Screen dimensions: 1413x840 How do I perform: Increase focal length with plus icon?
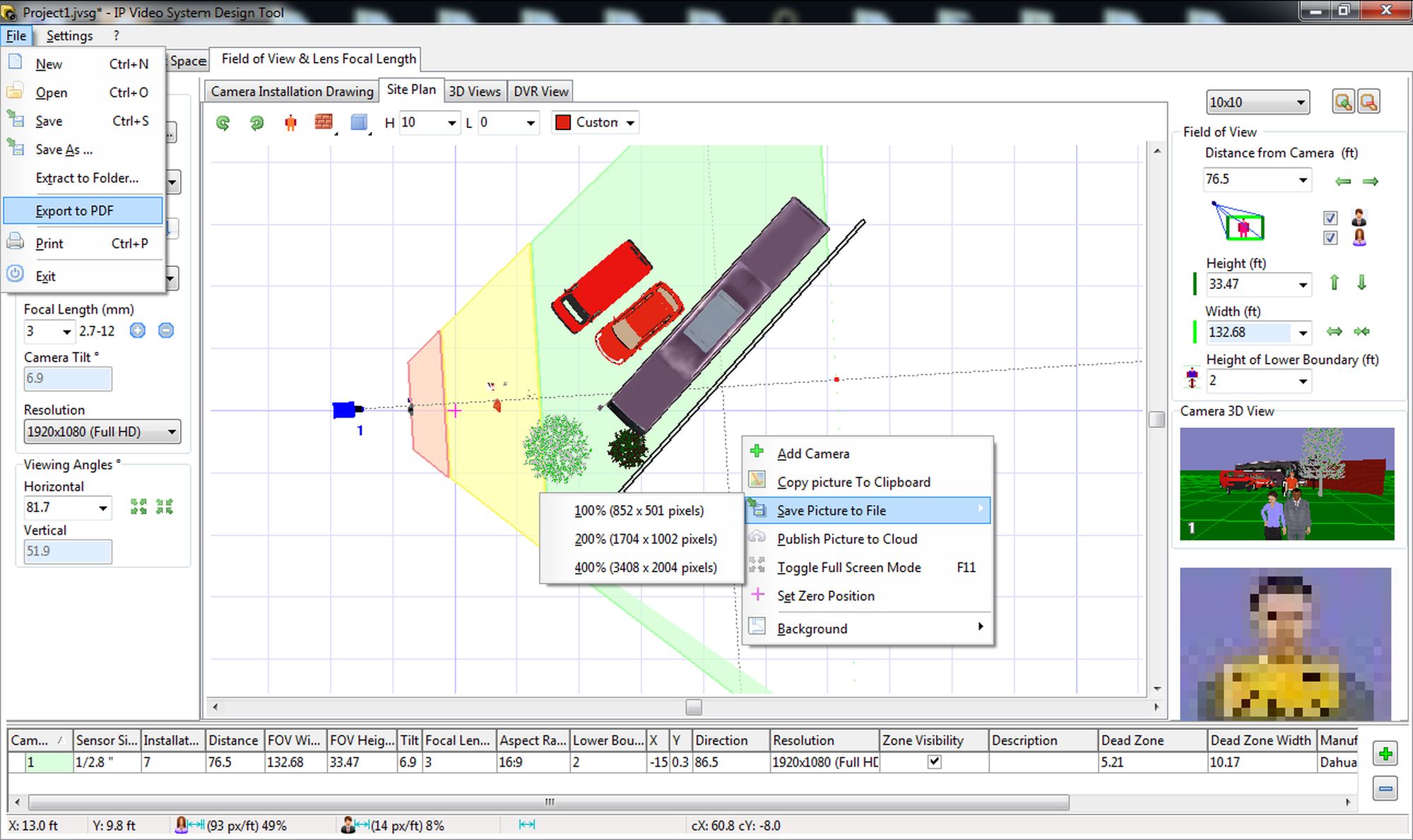pos(138,331)
